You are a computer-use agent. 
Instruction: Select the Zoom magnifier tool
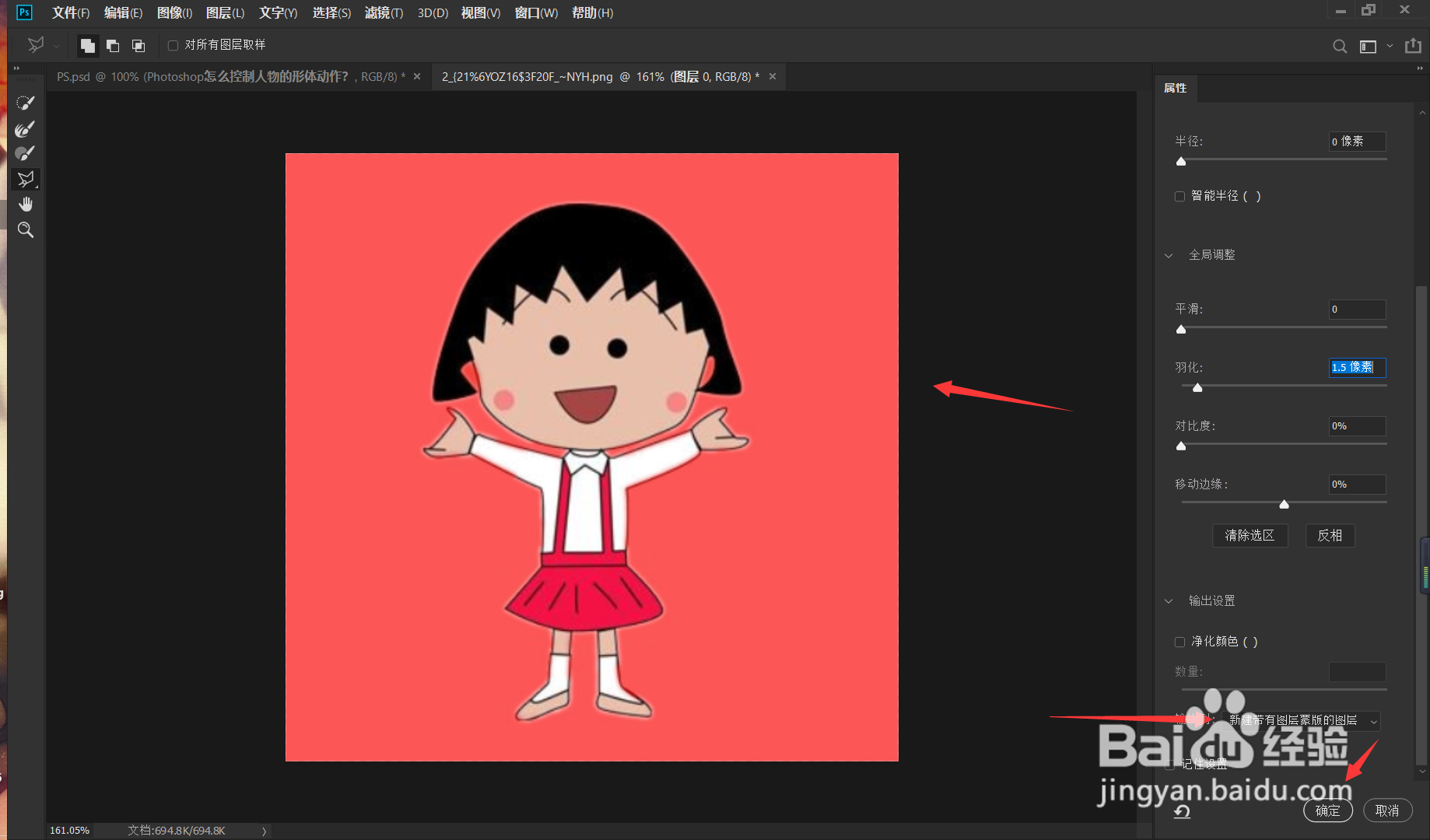click(26, 230)
